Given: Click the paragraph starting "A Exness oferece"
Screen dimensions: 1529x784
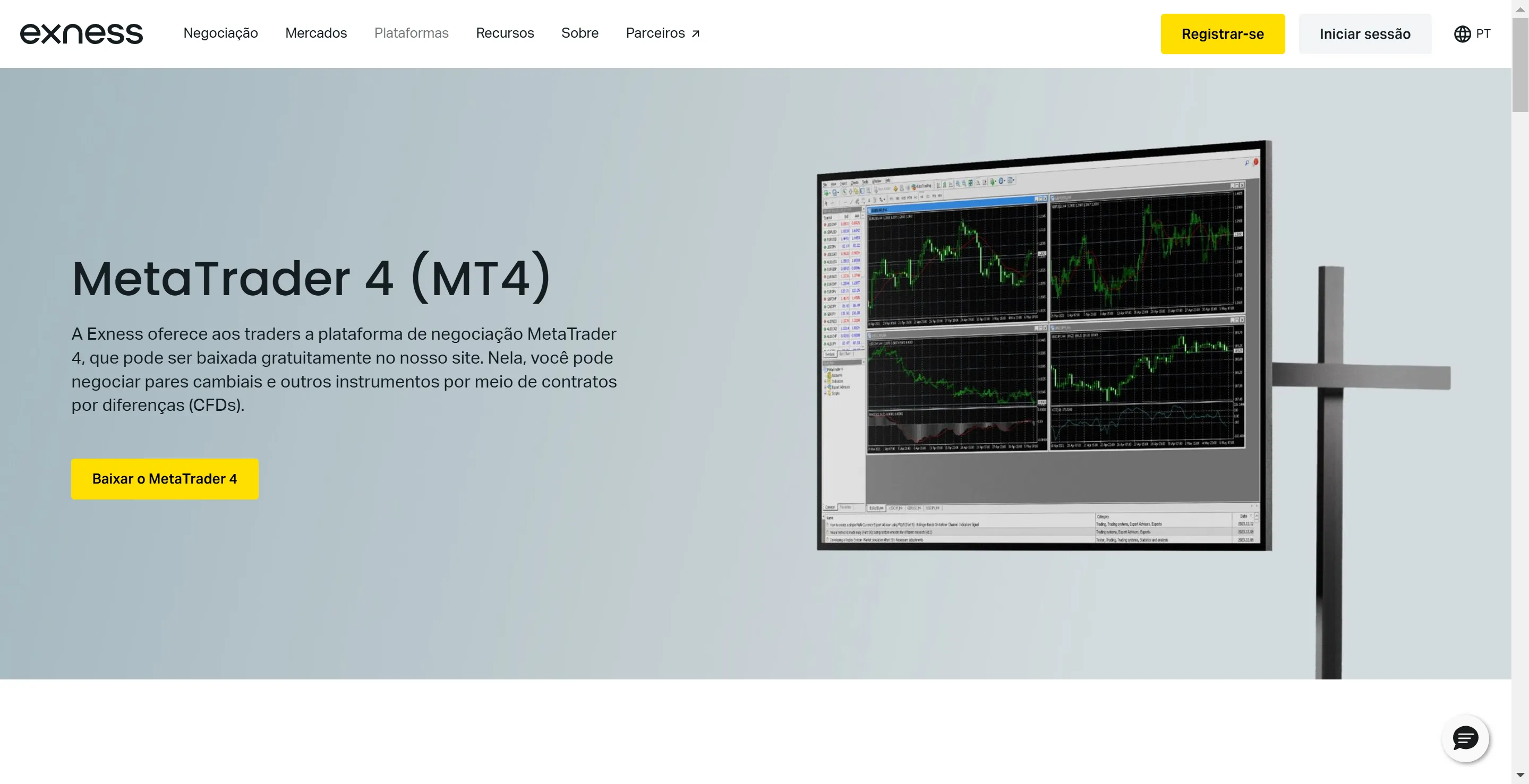Looking at the screenshot, I should pyautogui.click(x=344, y=369).
